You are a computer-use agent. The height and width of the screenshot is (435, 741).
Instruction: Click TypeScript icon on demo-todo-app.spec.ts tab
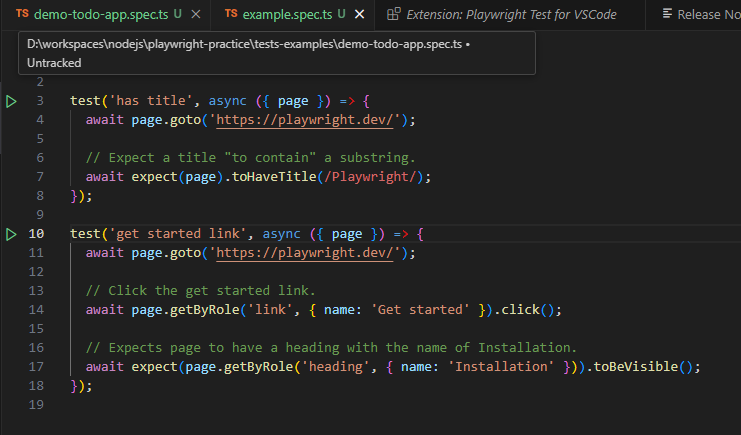pyautogui.click(x=22, y=14)
